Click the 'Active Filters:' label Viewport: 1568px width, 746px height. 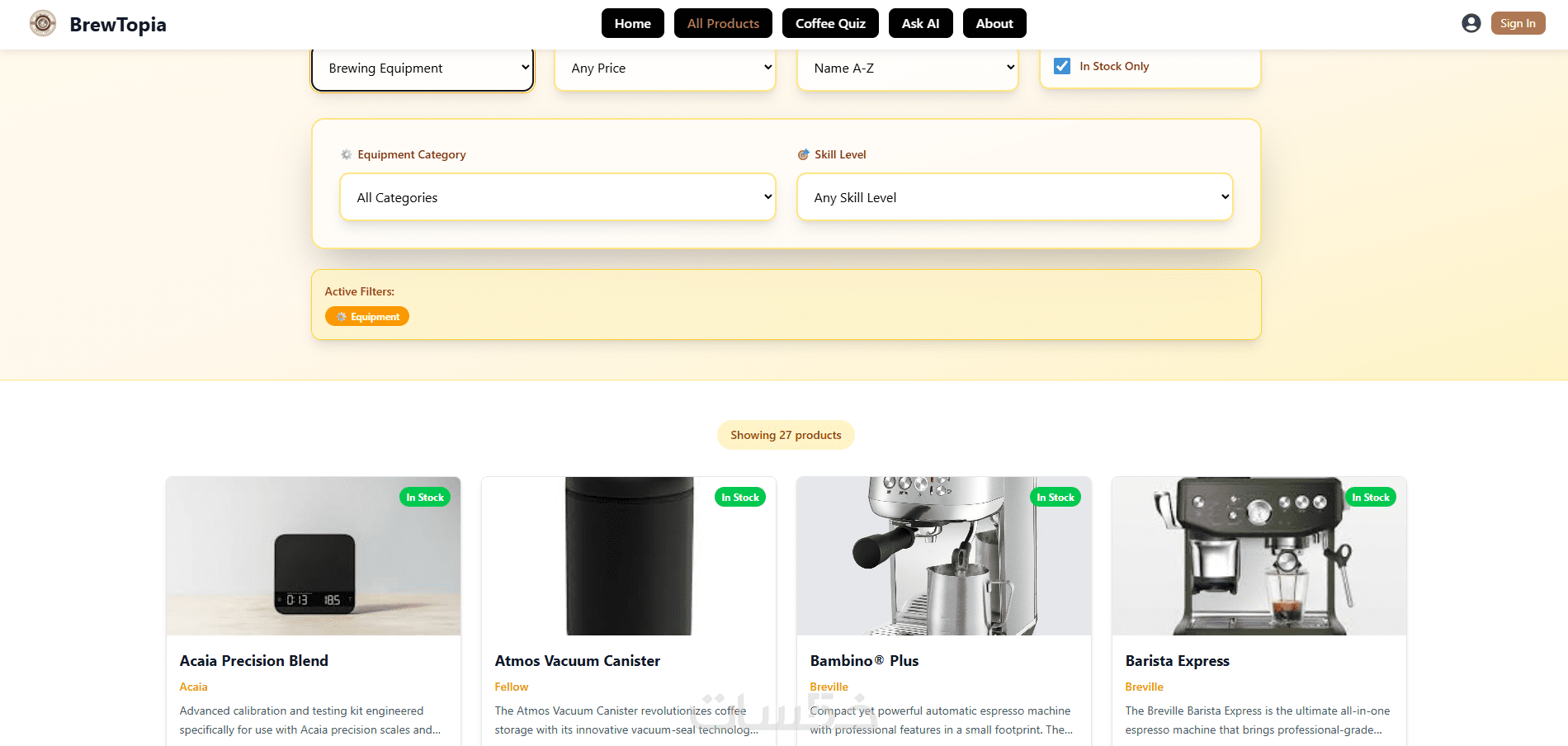360,291
